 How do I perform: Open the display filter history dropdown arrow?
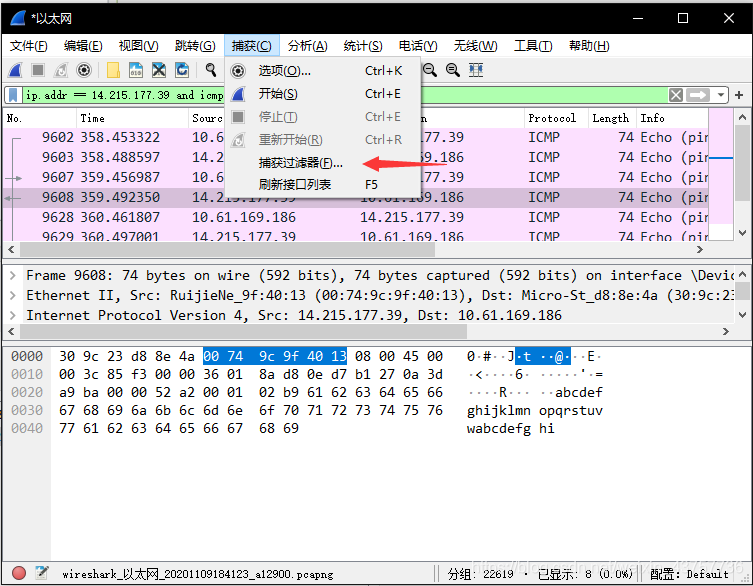click(721, 95)
